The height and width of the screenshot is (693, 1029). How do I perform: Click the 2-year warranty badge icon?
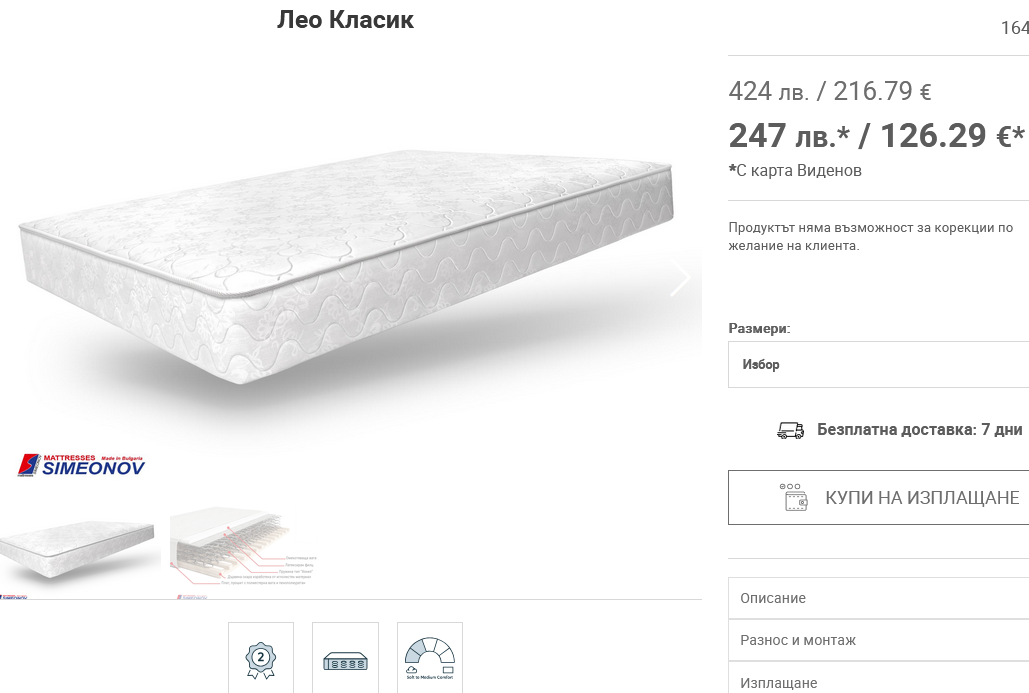tap(261, 659)
